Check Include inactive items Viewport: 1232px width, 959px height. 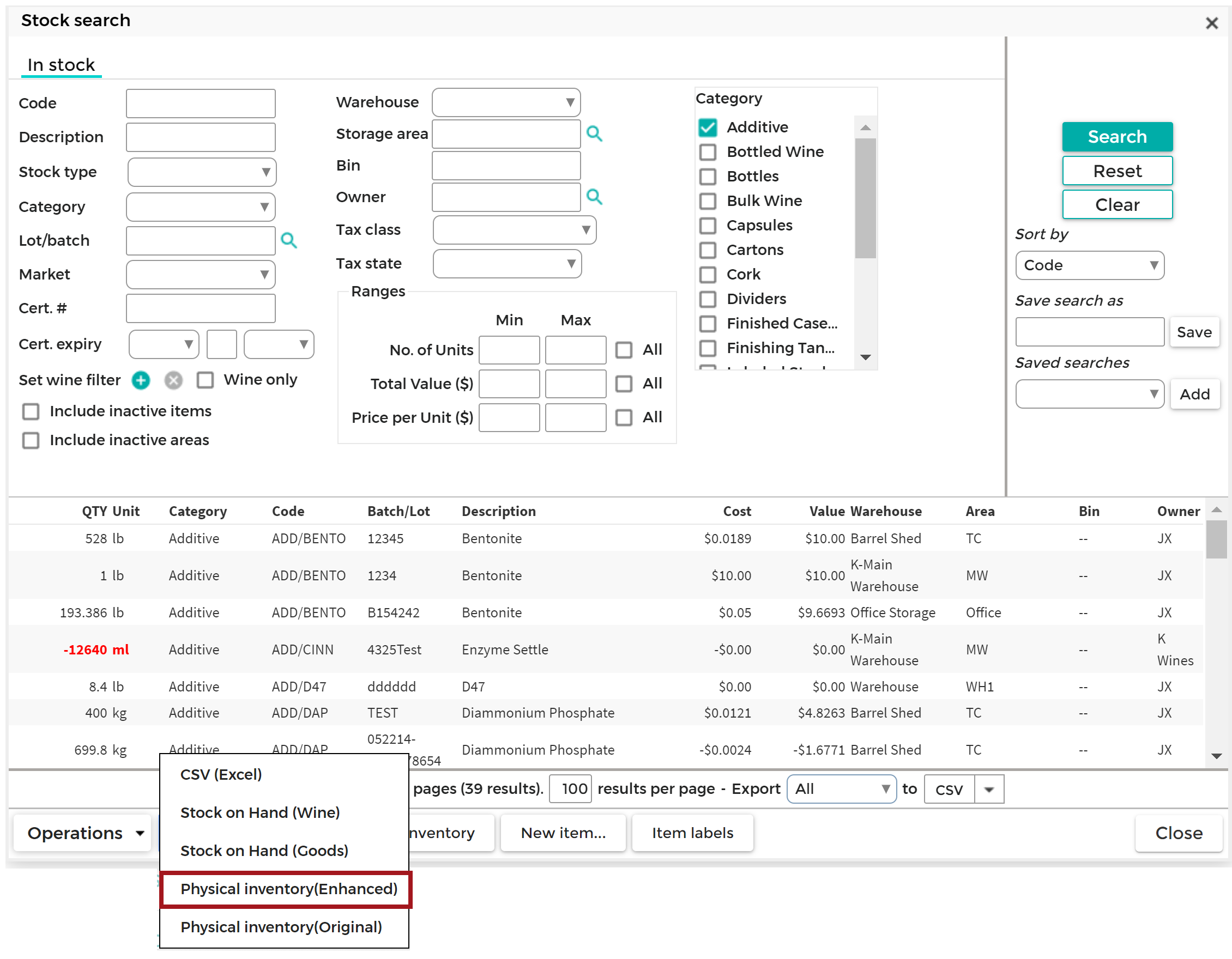click(31, 411)
